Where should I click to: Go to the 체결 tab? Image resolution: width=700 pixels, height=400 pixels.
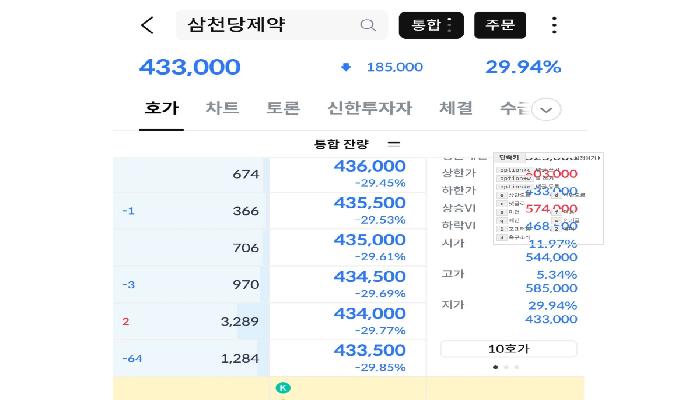click(456, 108)
